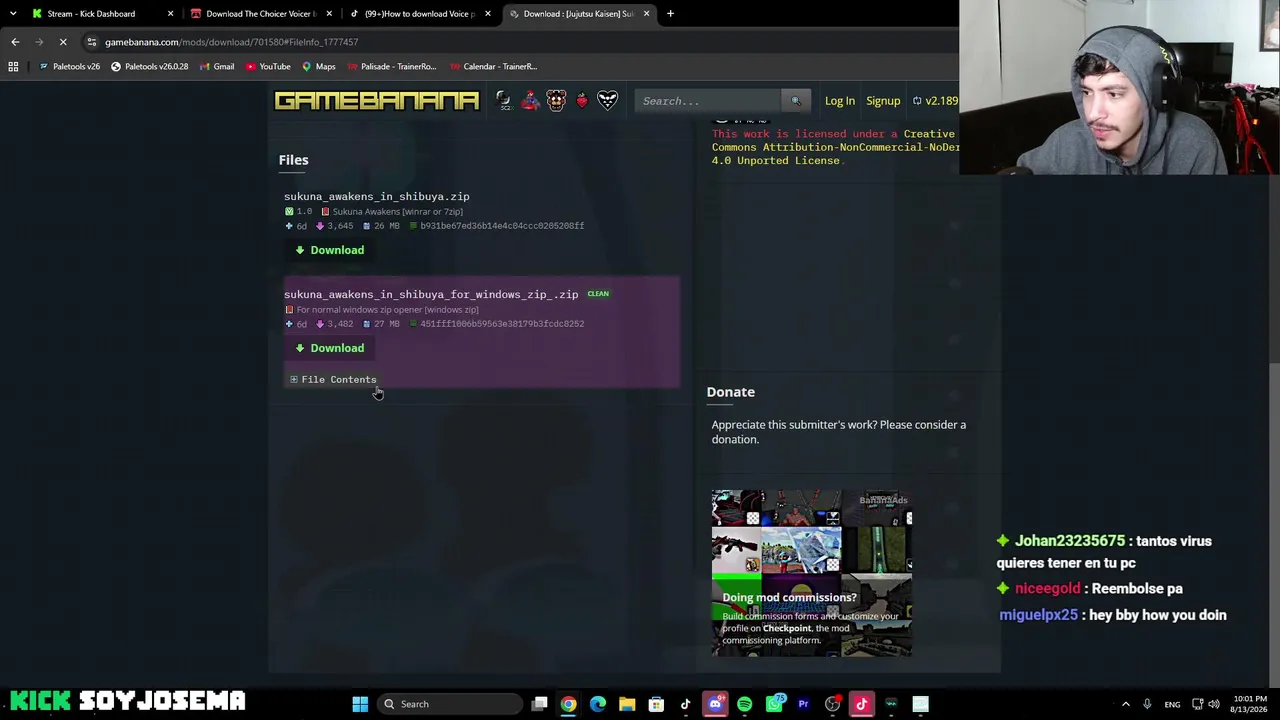Open a new browser tab
Viewport: 1280px width, 720px height.
click(x=670, y=14)
